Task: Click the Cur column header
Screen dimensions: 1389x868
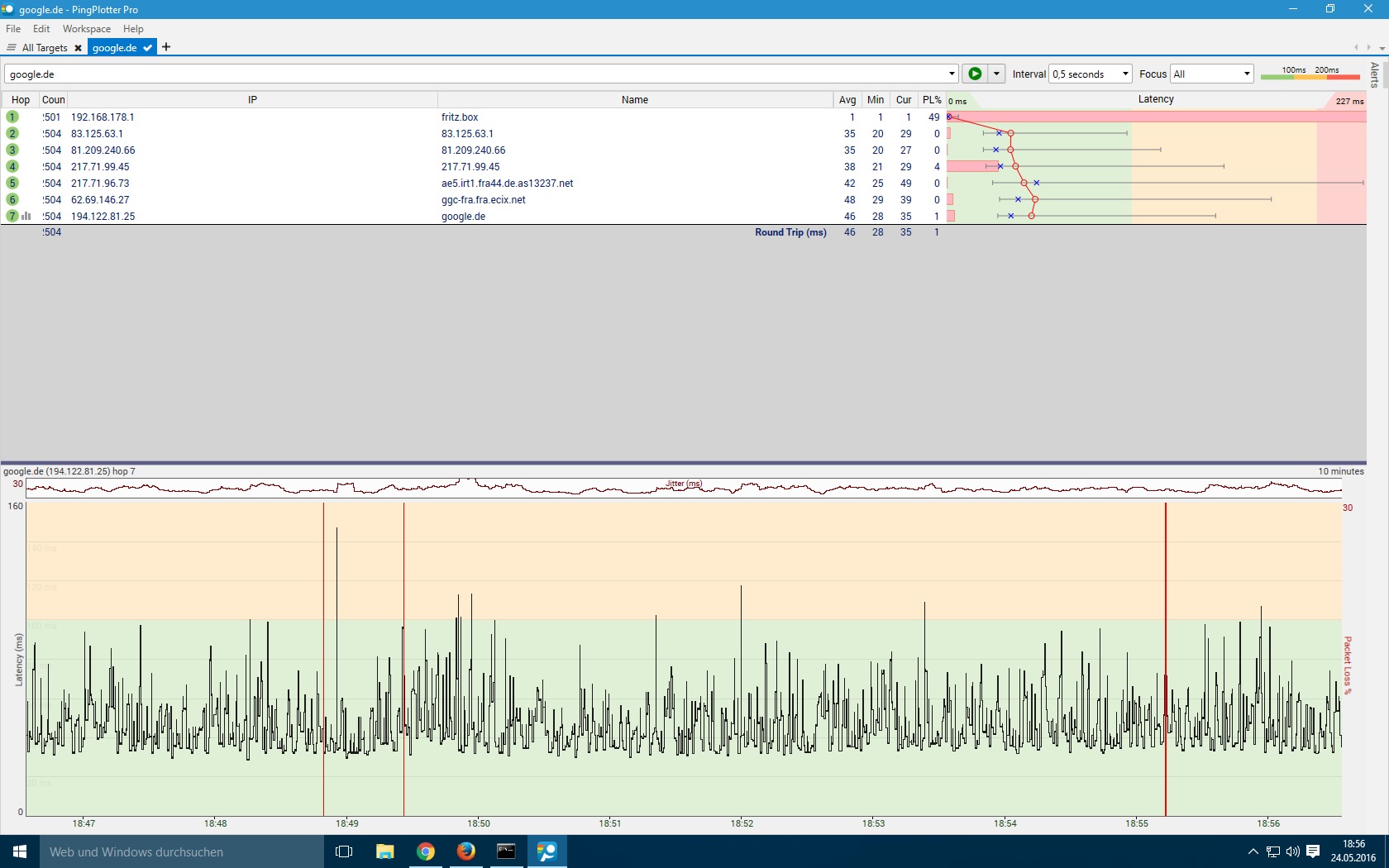Action: coord(904,100)
